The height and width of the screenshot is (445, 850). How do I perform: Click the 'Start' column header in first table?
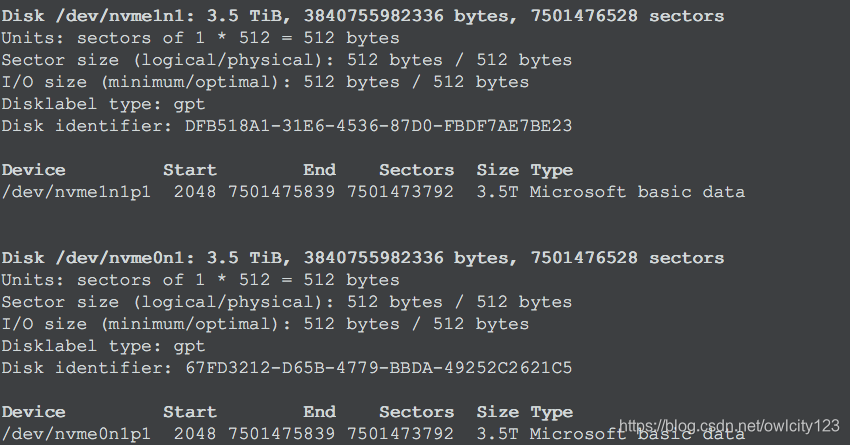[190, 170]
